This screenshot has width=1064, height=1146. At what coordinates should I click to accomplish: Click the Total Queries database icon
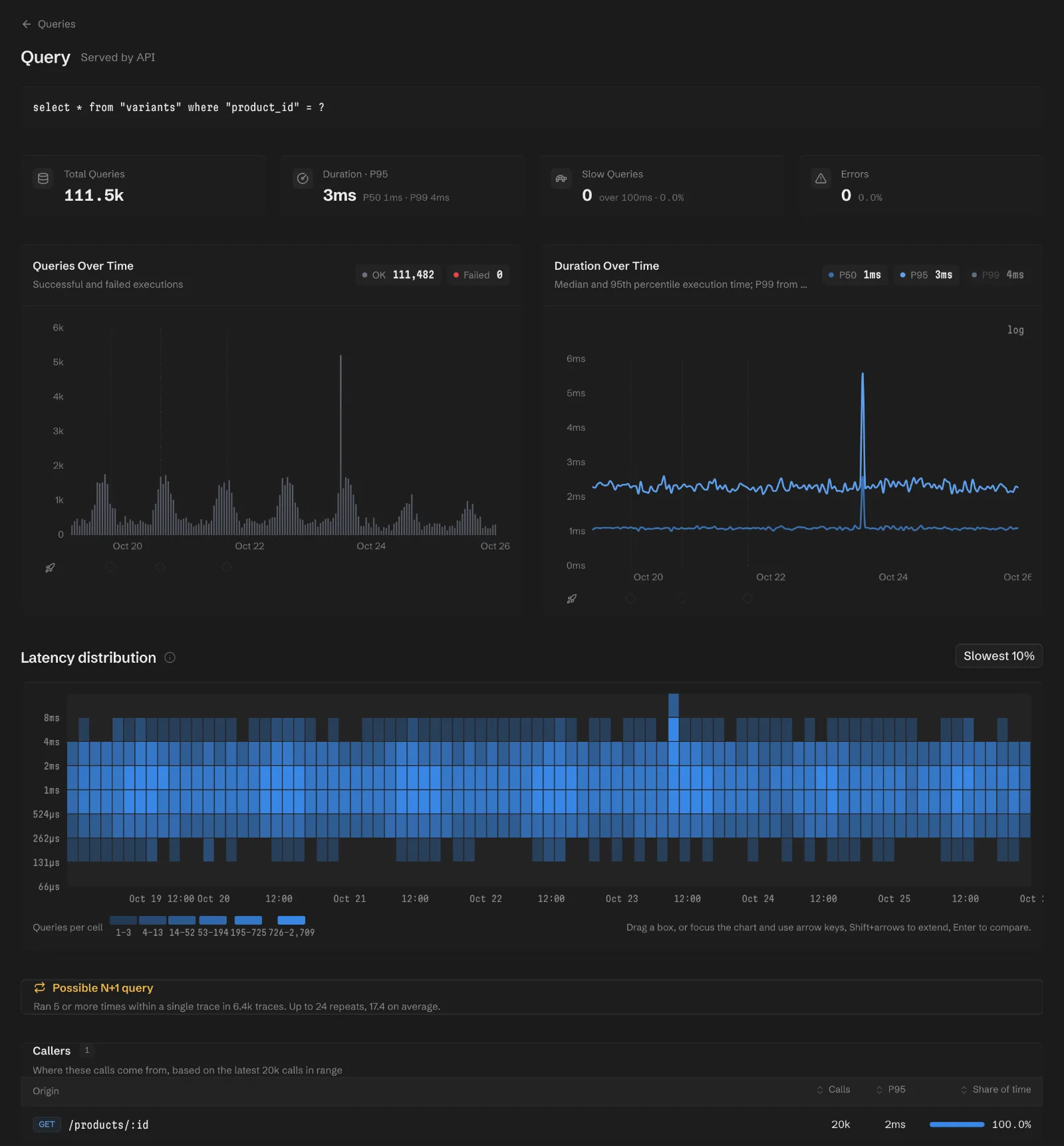(43, 178)
